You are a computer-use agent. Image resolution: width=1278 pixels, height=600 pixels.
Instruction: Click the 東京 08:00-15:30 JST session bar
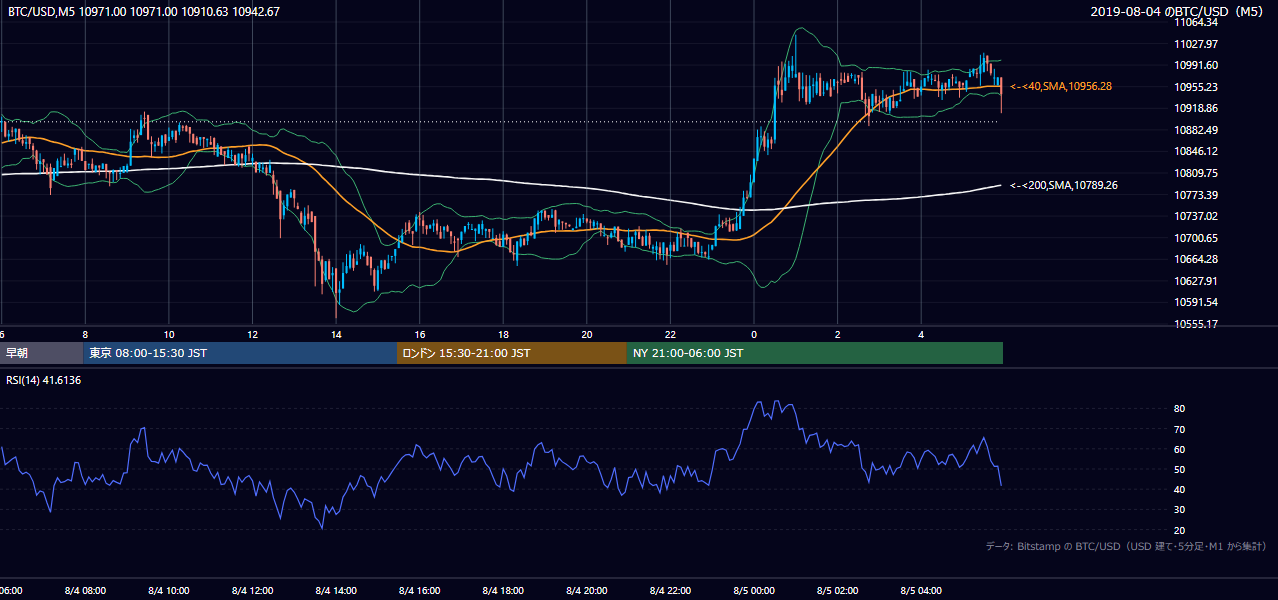tap(241, 353)
